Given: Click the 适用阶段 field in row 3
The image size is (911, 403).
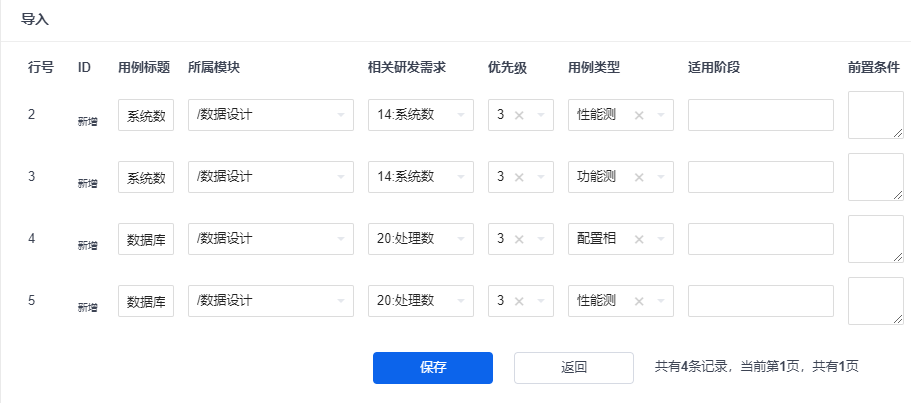Looking at the screenshot, I should click(x=760, y=177).
